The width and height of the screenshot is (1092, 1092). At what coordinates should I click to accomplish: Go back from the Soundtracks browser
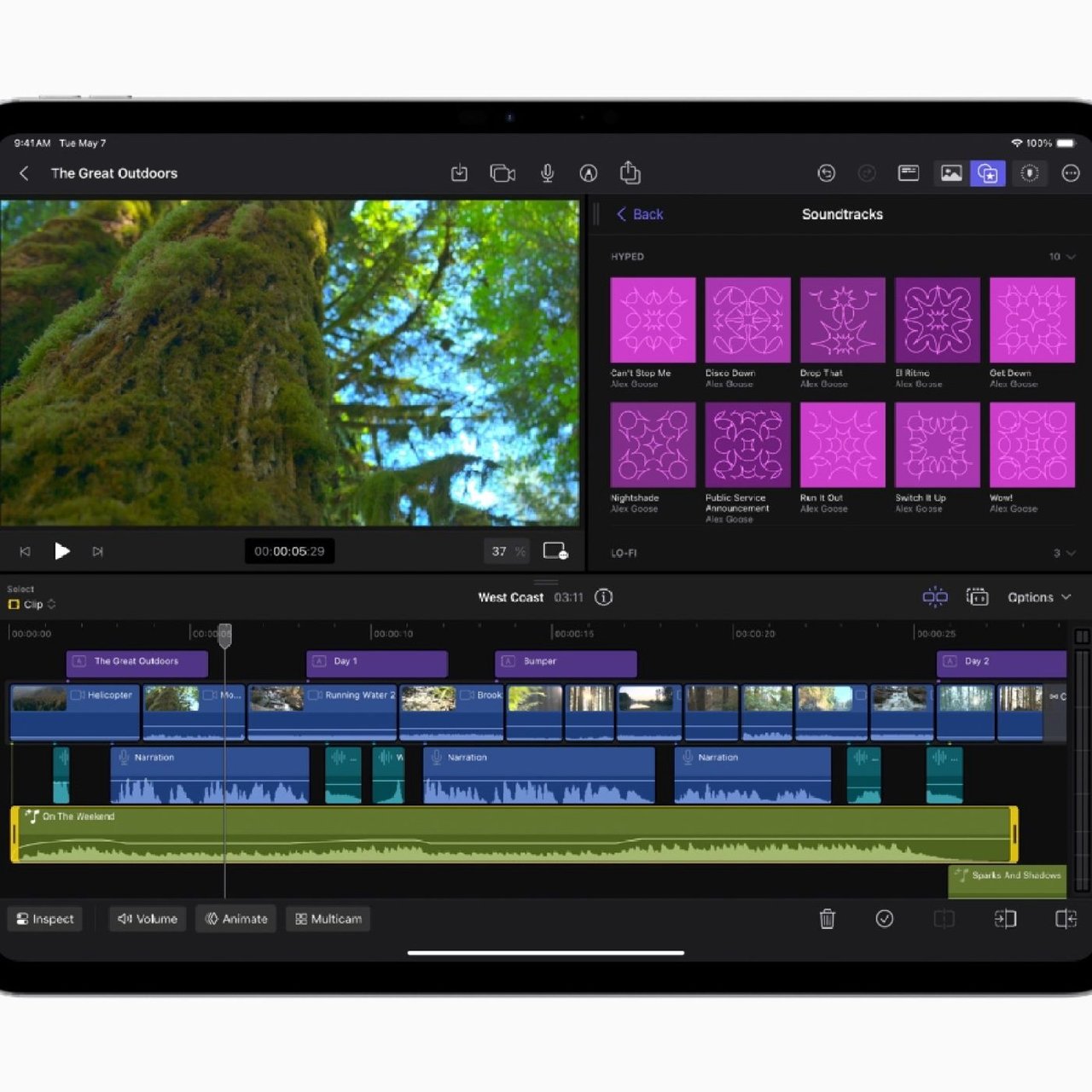640,214
